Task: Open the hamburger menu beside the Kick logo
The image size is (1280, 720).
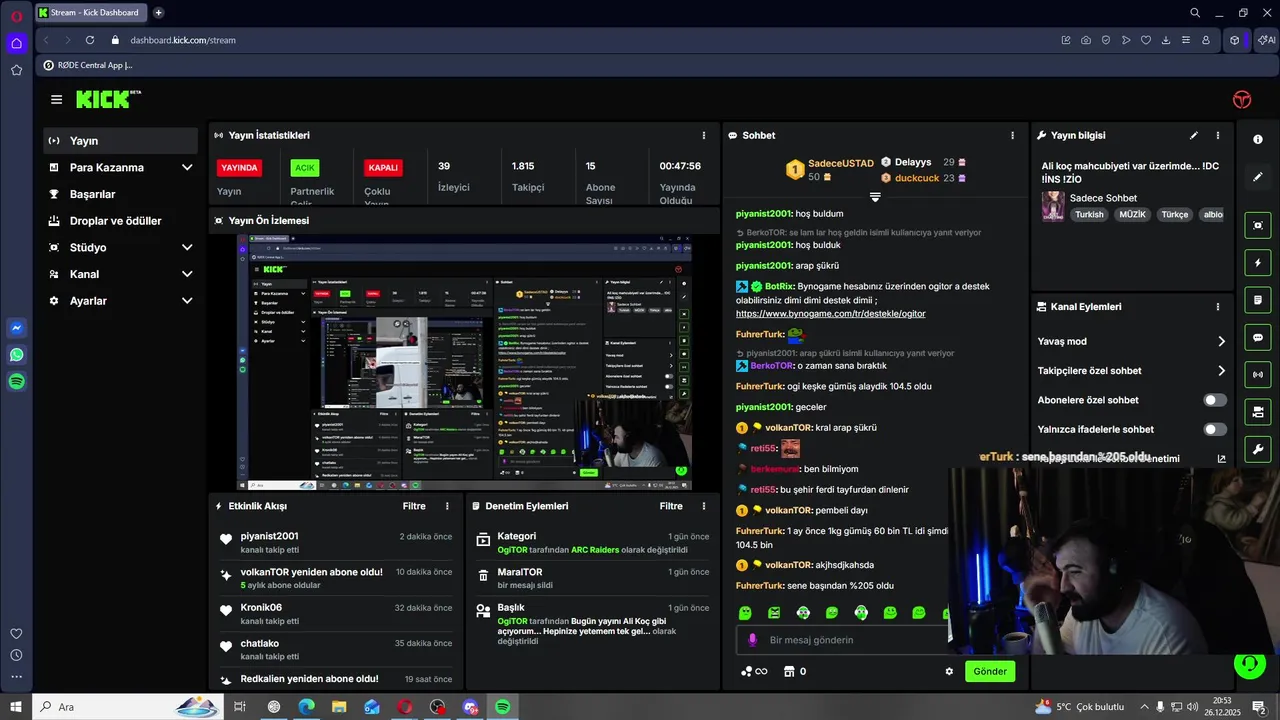Action: pyautogui.click(x=56, y=100)
